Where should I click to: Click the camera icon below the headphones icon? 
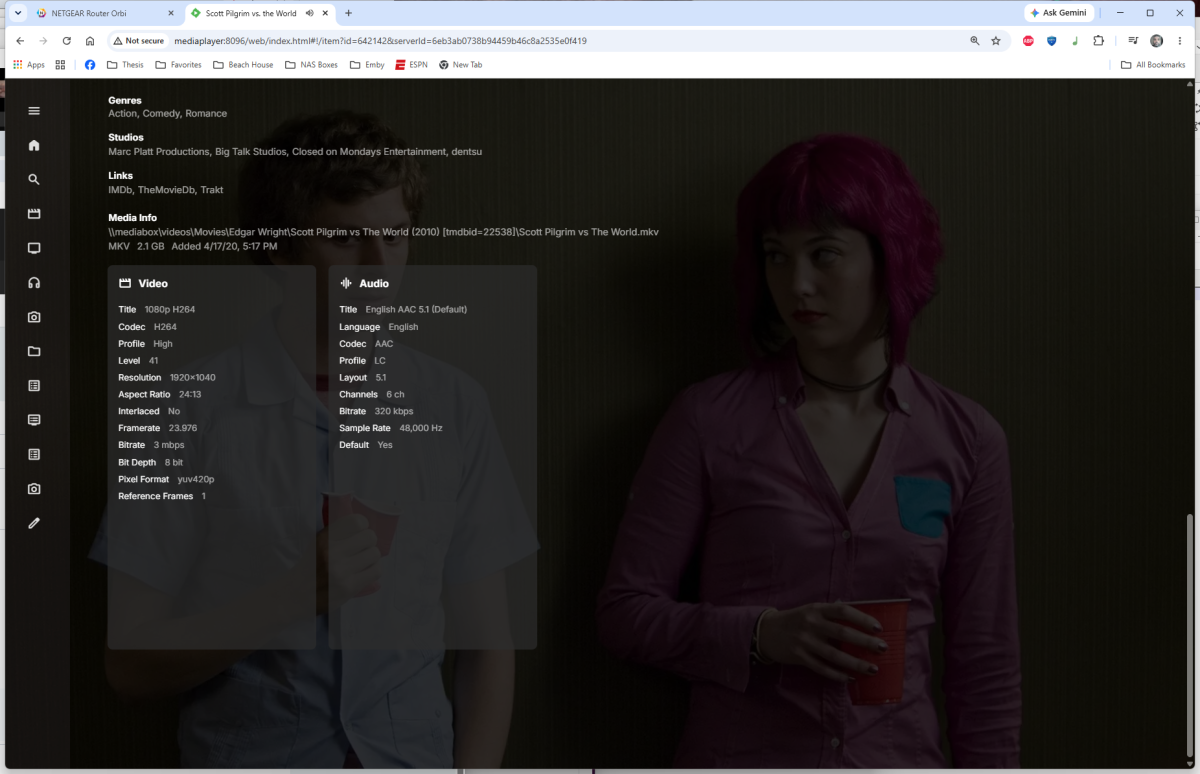point(34,317)
